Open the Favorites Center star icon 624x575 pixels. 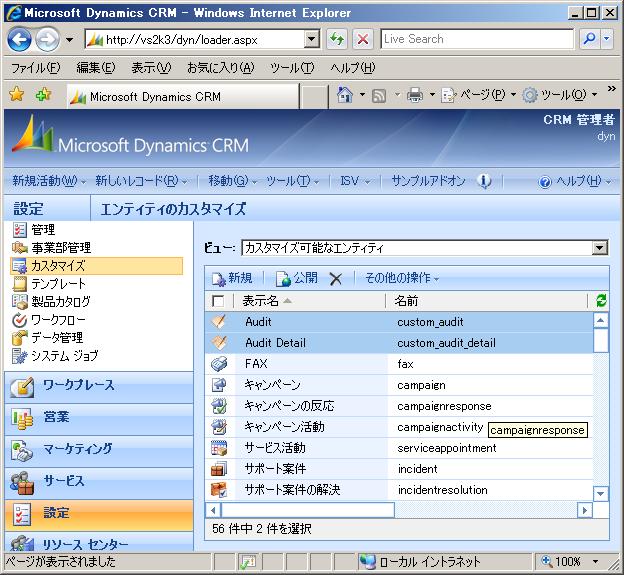click(17, 95)
